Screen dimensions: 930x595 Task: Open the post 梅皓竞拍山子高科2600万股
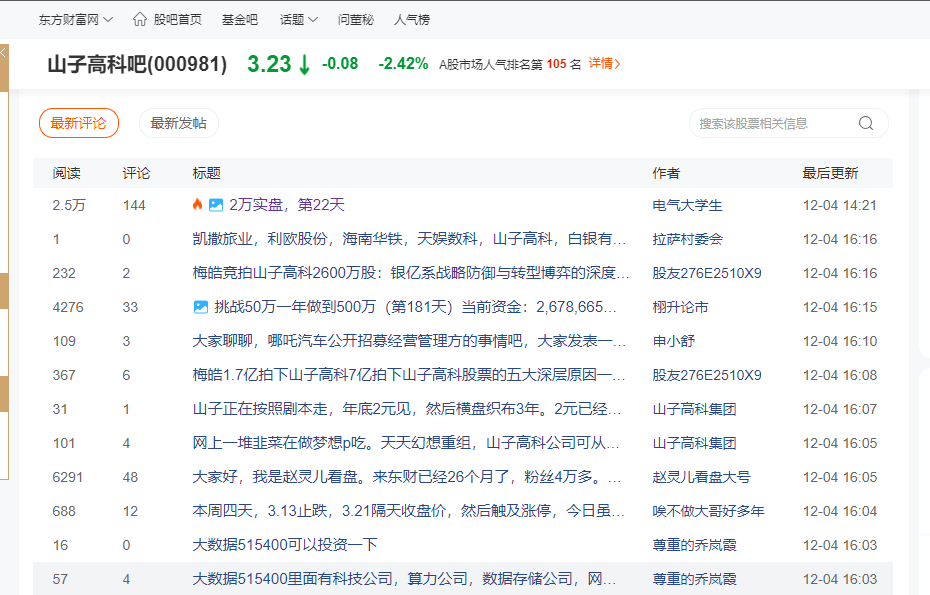click(x=411, y=273)
